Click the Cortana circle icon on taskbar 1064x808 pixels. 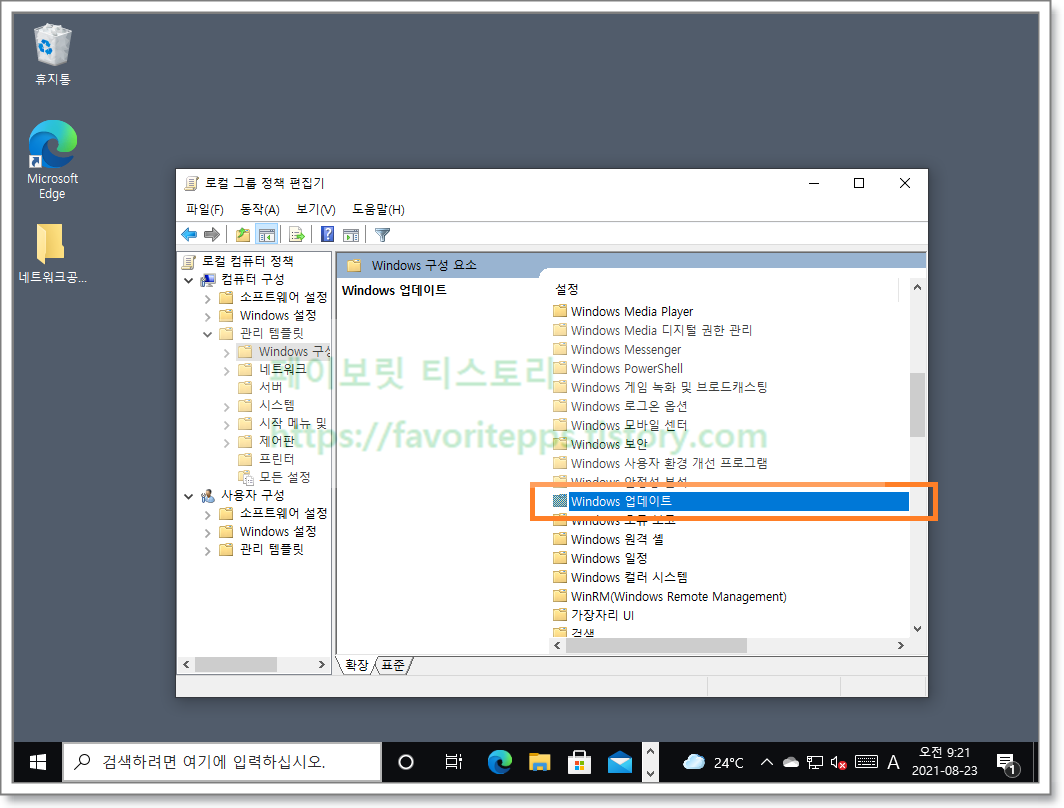tap(406, 762)
